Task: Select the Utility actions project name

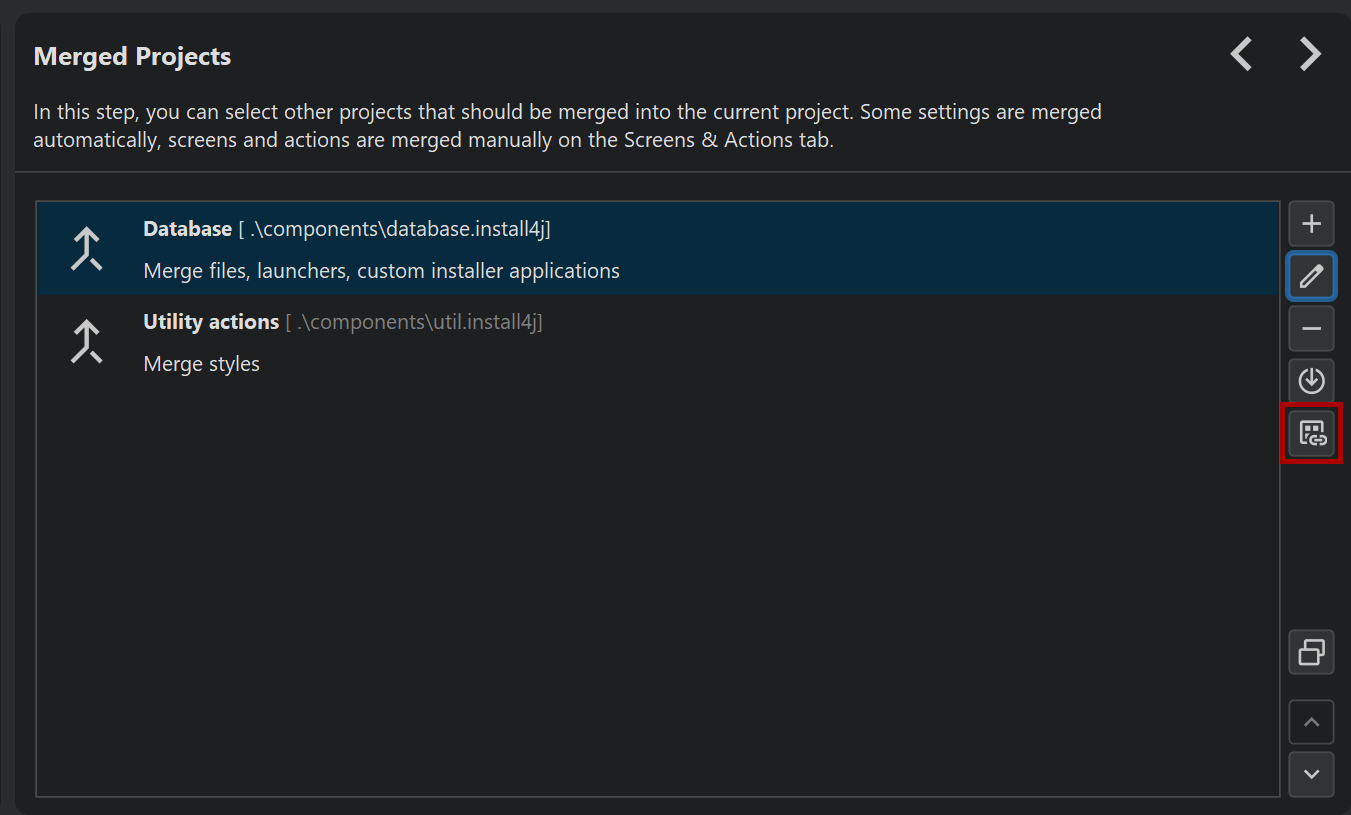Action: tap(211, 322)
